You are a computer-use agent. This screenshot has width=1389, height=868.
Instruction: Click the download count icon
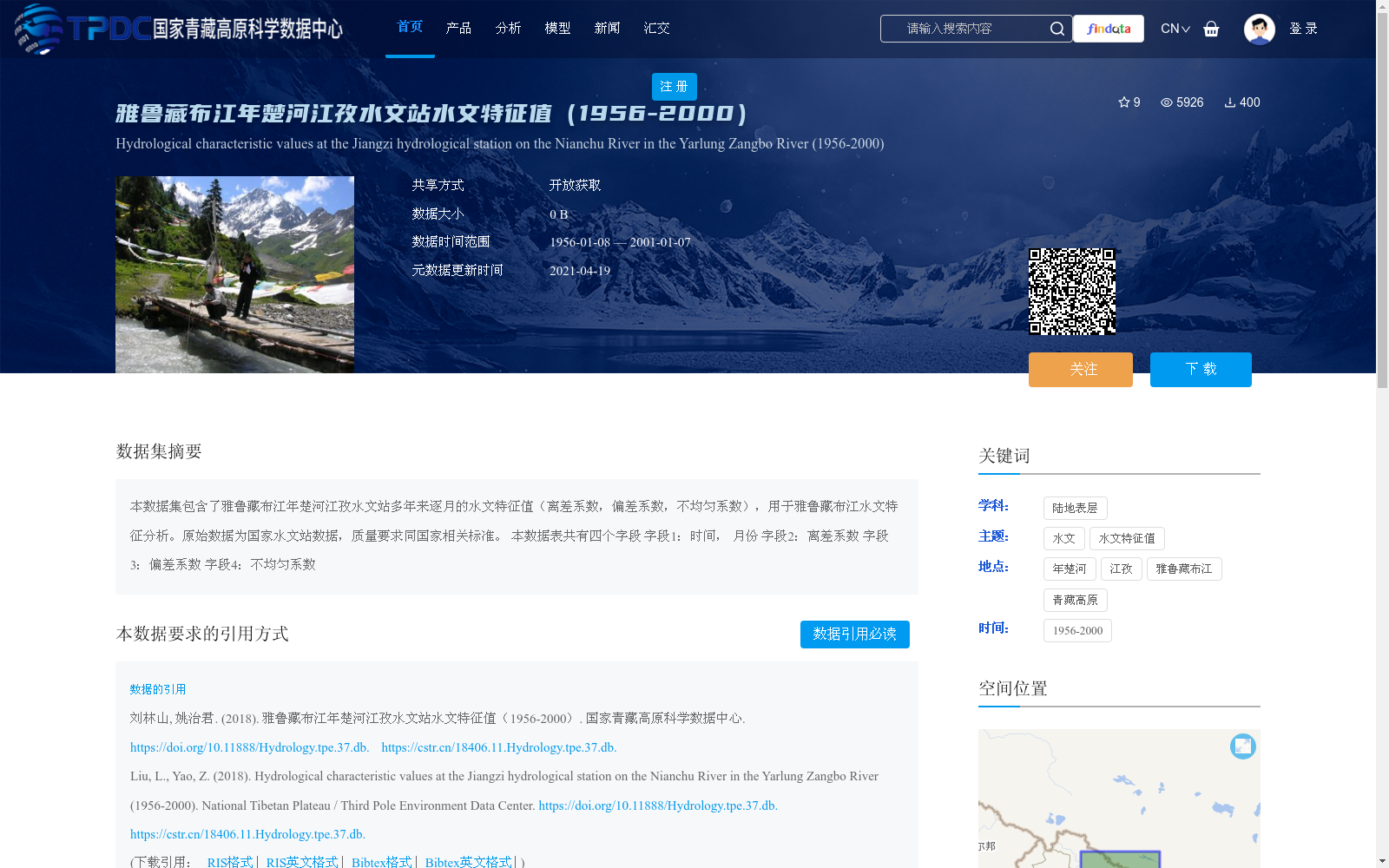(x=1229, y=102)
